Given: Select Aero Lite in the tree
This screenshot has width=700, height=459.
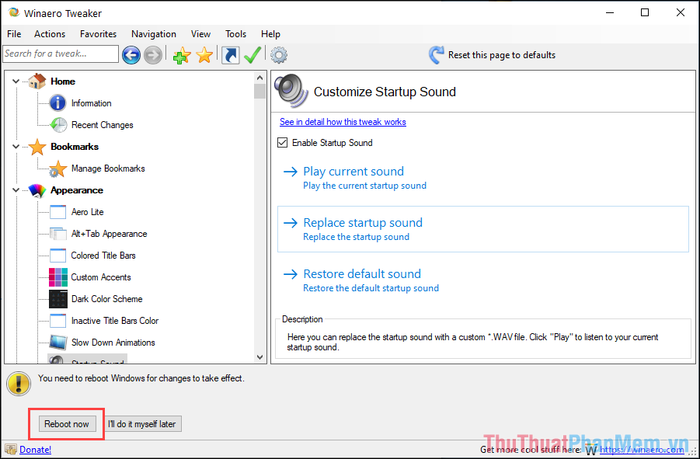Looking at the screenshot, I should 88,212.
